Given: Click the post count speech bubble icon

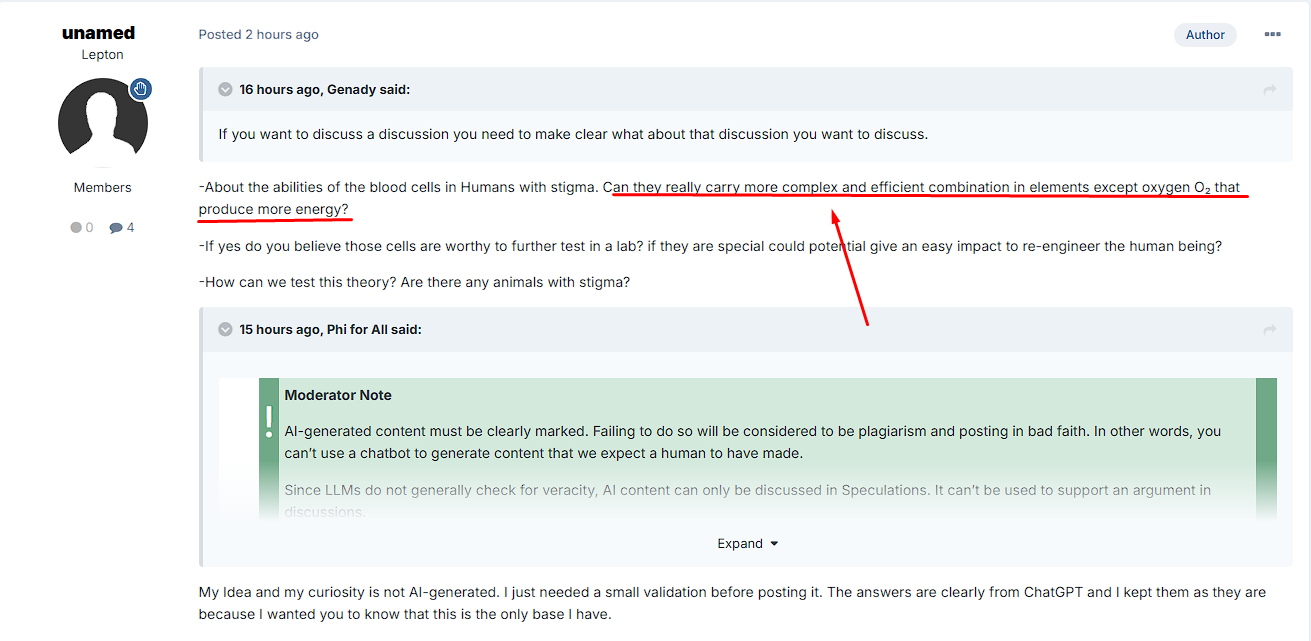Looking at the screenshot, I should 116,228.
